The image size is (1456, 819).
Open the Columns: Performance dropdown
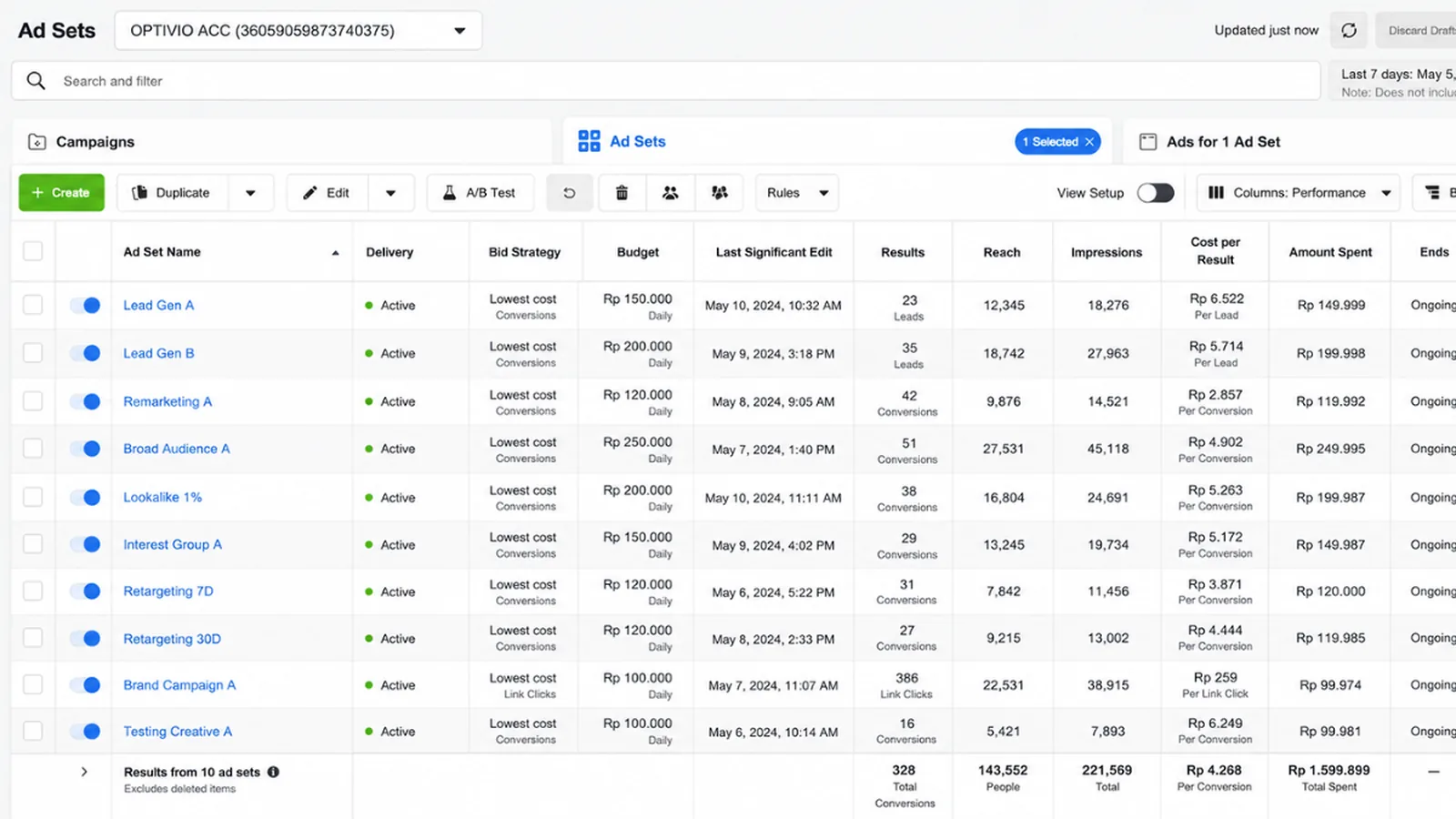pos(1299,193)
